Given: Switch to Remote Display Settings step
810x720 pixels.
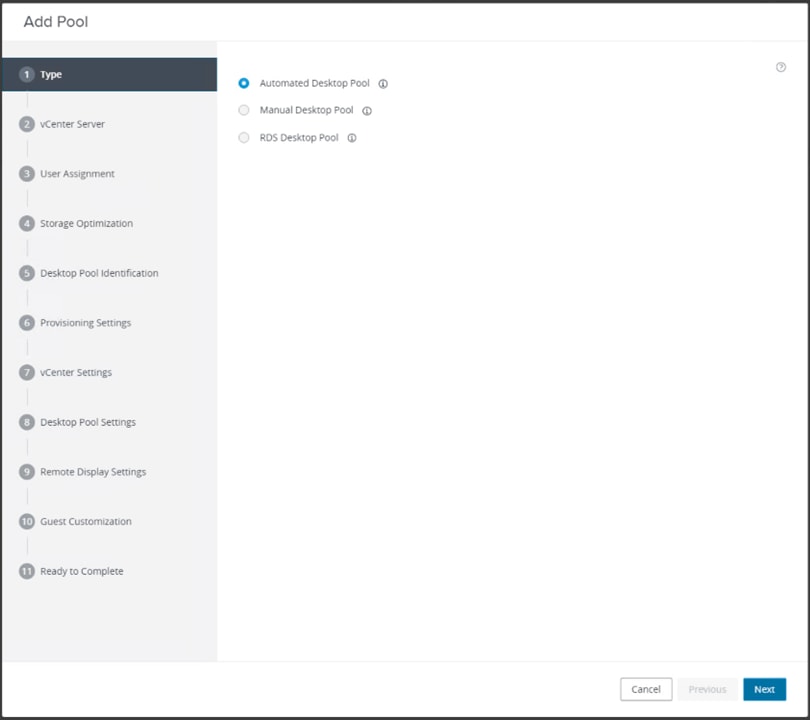Looking at the screenshot, I should point(93,472).
